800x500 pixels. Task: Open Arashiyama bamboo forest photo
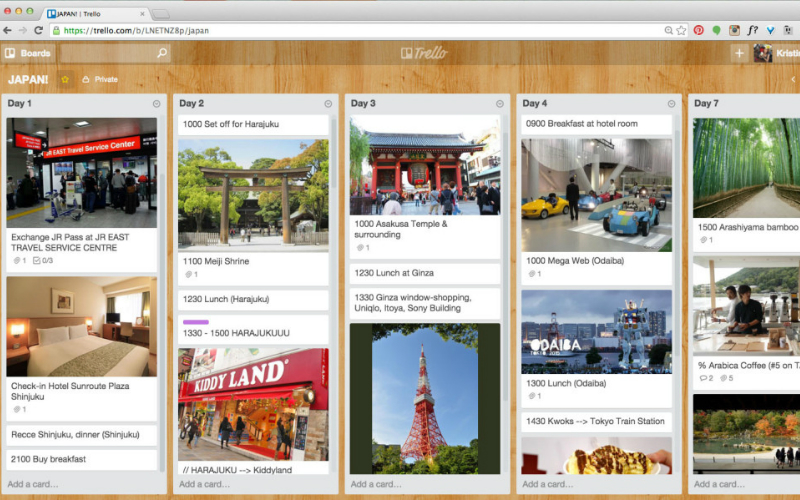tap(746, 168)
